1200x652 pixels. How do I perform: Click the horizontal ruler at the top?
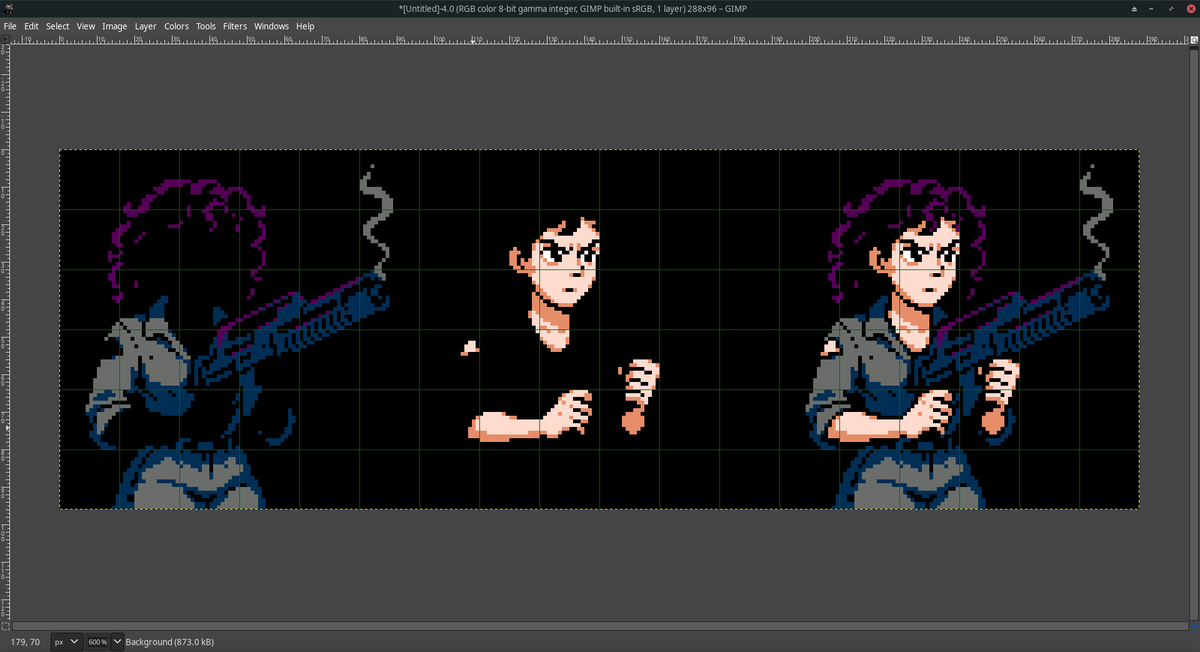[600, 39]
